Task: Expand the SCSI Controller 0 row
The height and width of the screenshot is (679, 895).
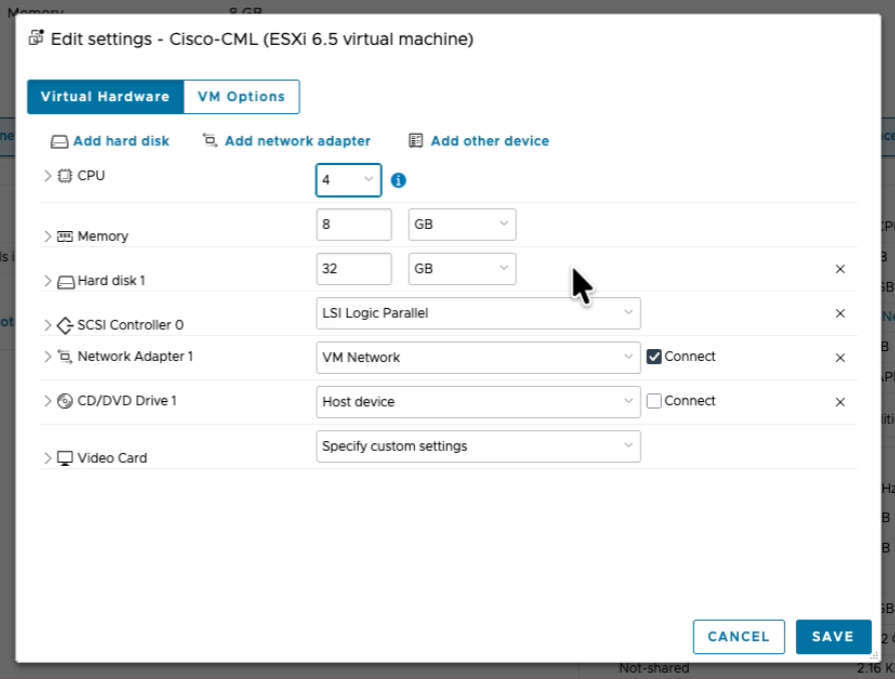Action: click(x=47, y=325)
